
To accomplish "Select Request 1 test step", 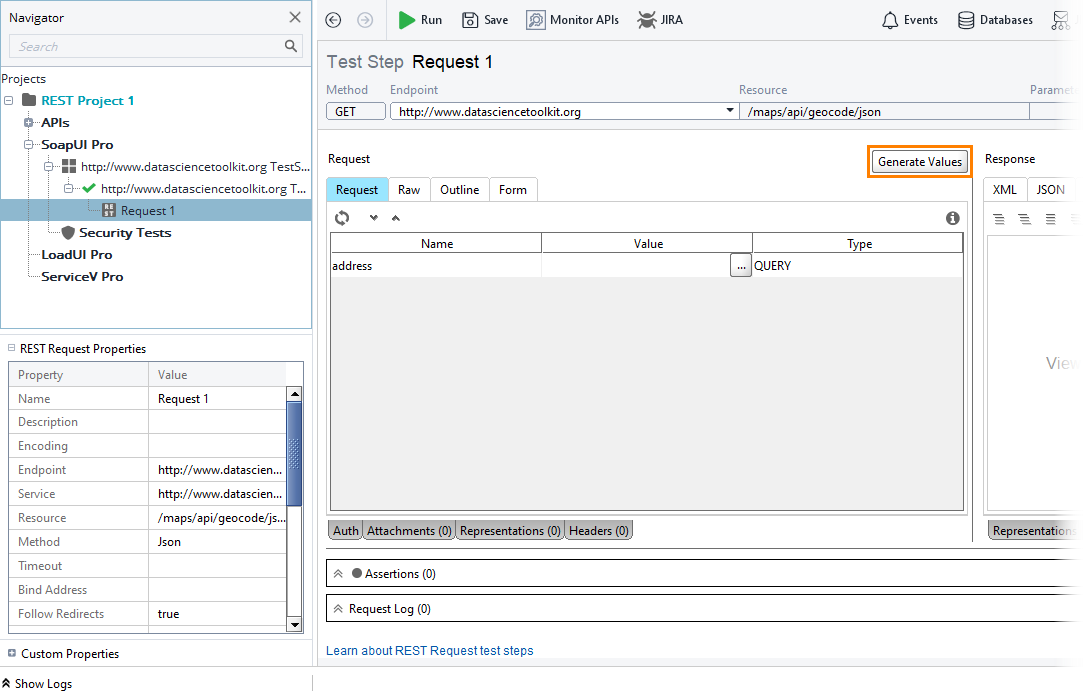I will click(x=147, y=211).
